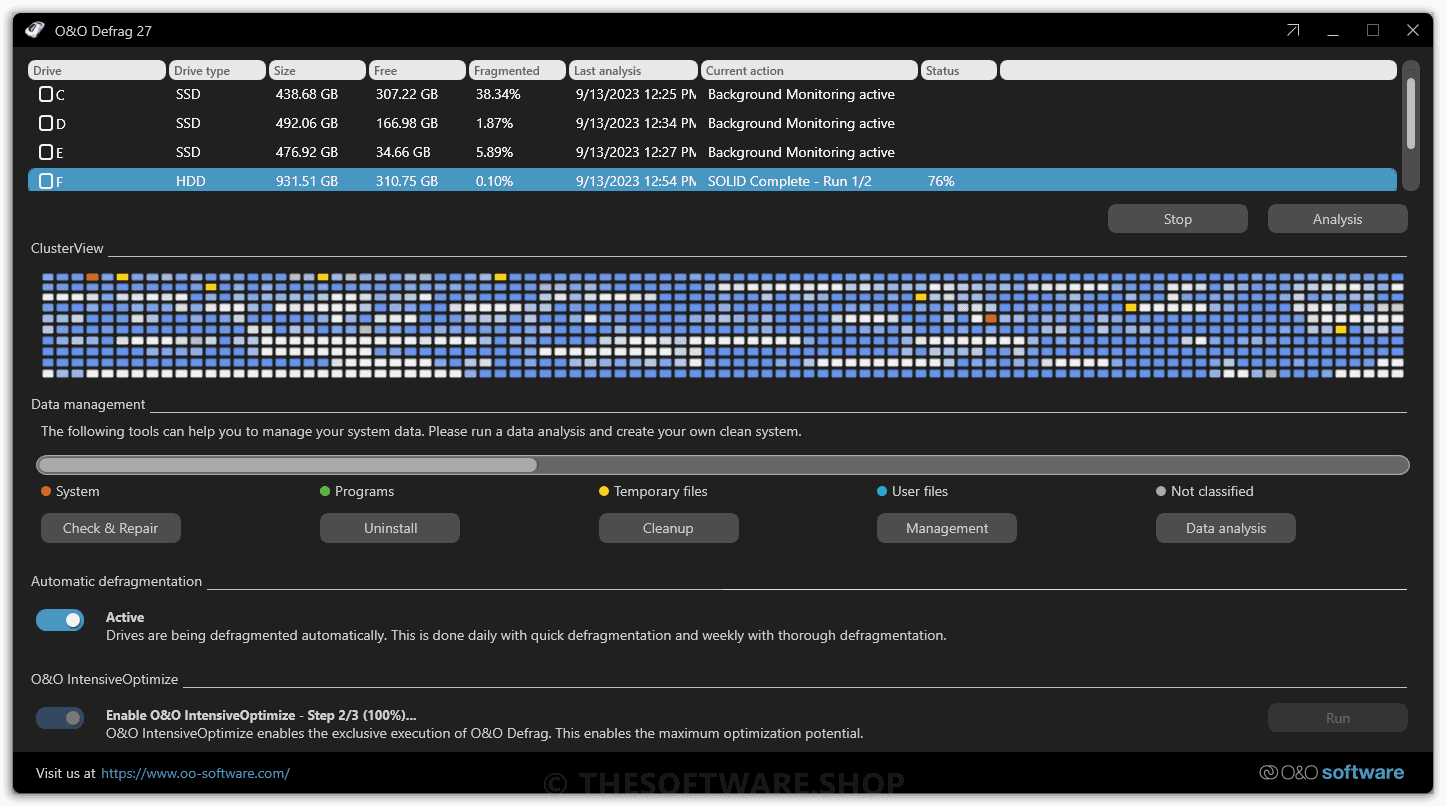Check the box for drive E
The image size is (1446, 806).
(x=46, y=152)
